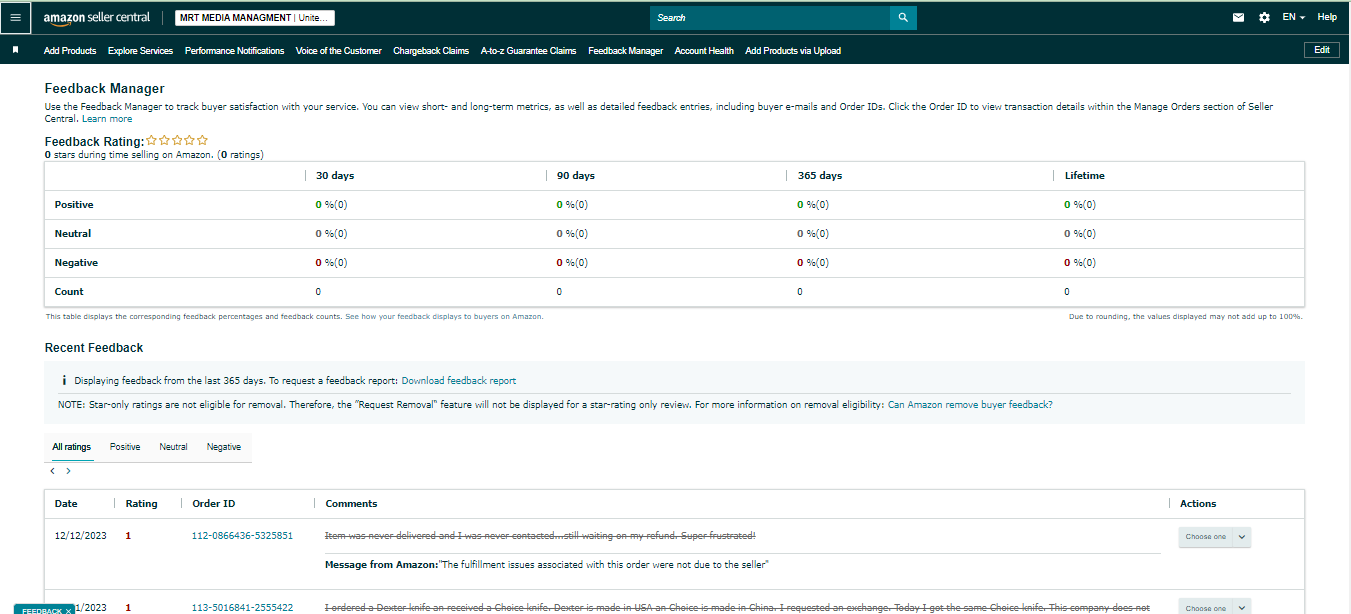This screenshot has height=614, width=1351.
Task: Click the Rating column header
Action: tap(141, 504)
